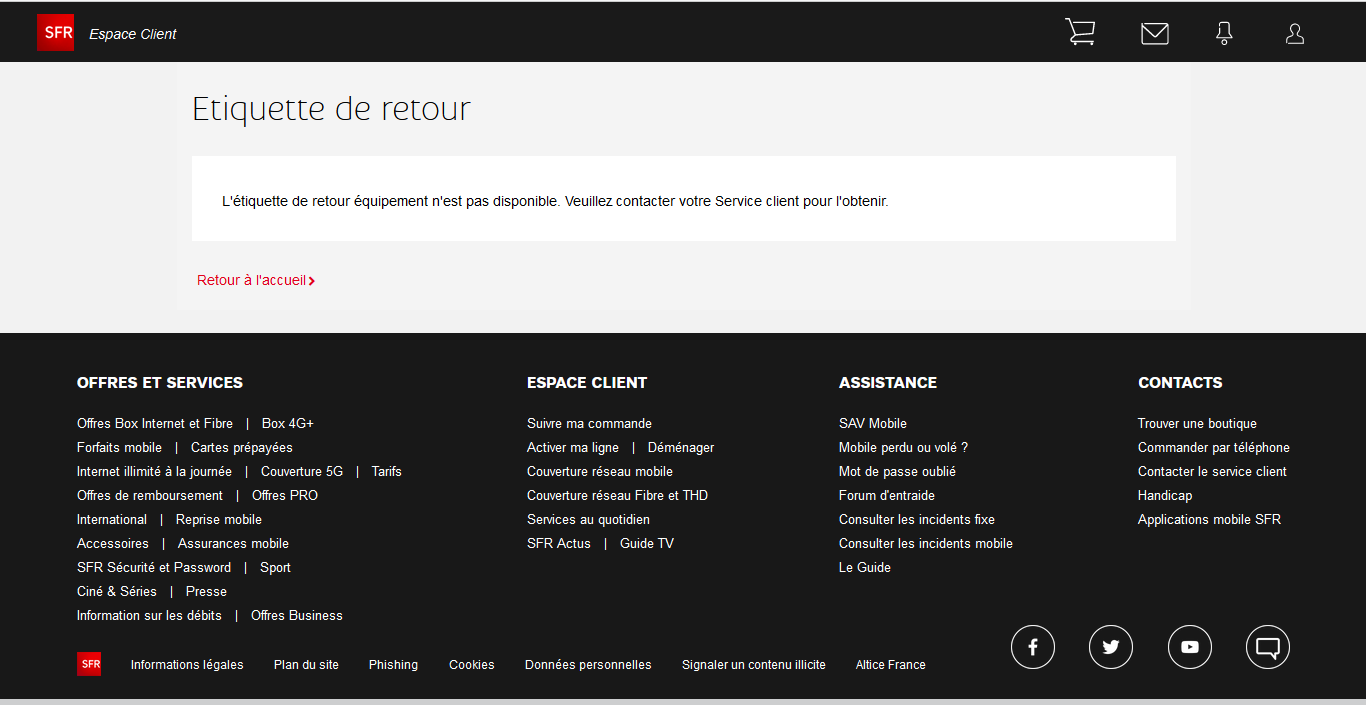Click the notifications bell icon
The image size is (1367, 705).
point(1224,34)
